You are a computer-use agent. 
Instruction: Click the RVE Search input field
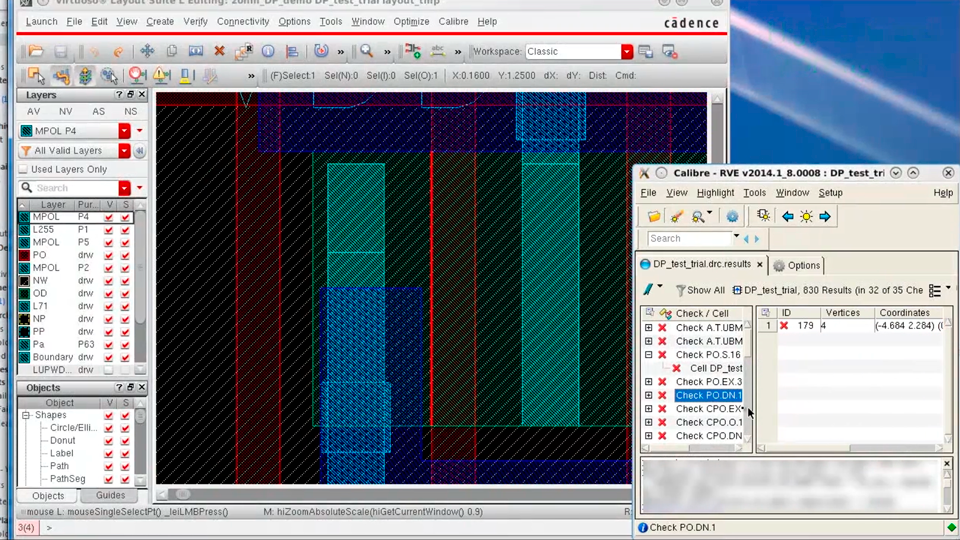(690, 239)
